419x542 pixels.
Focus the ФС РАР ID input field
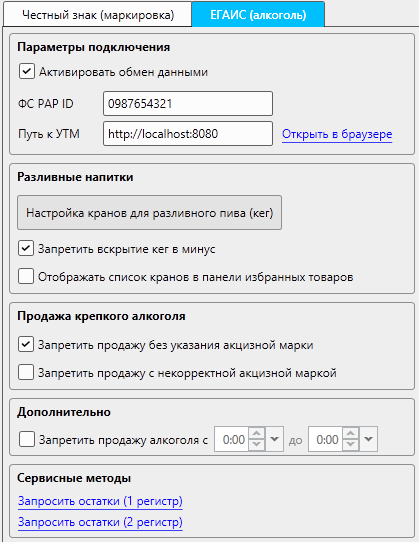[188, 103]
